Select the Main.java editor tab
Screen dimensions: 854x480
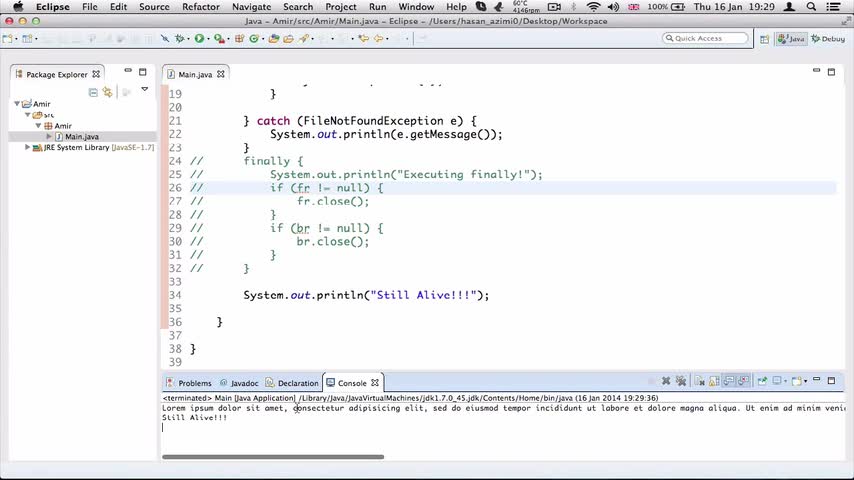(x=195, y=75)
